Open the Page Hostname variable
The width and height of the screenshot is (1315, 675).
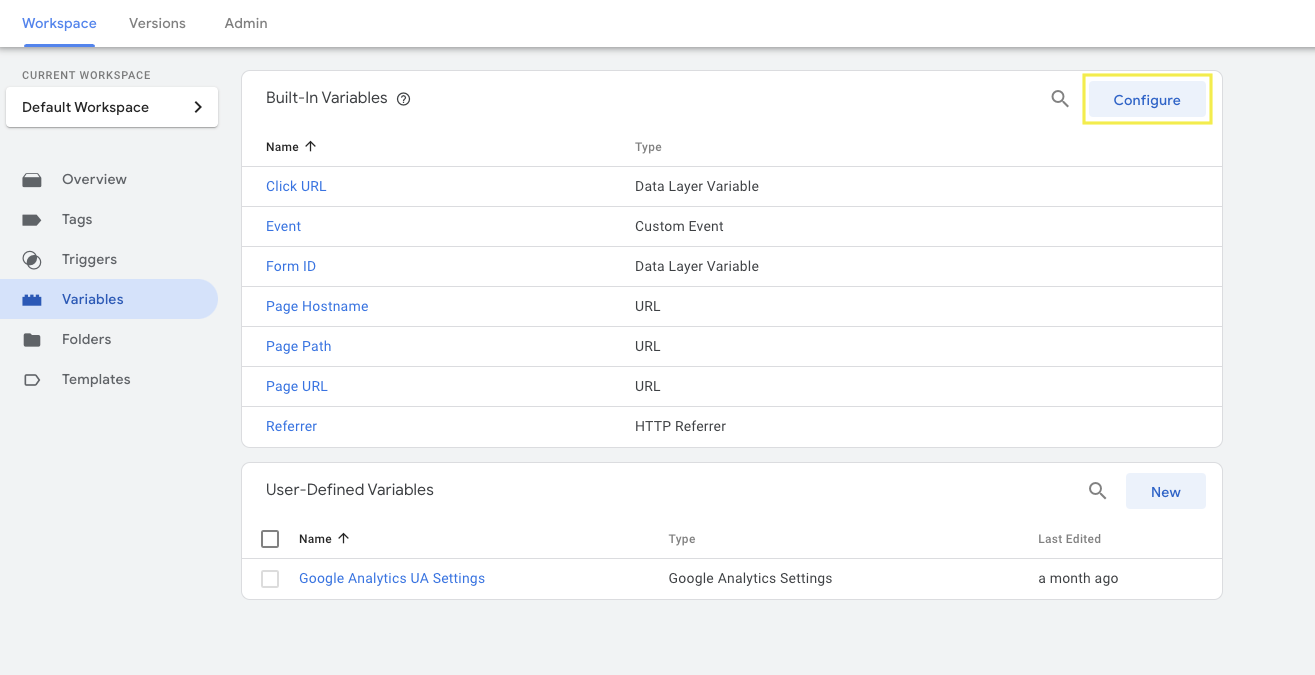(317, 306)
